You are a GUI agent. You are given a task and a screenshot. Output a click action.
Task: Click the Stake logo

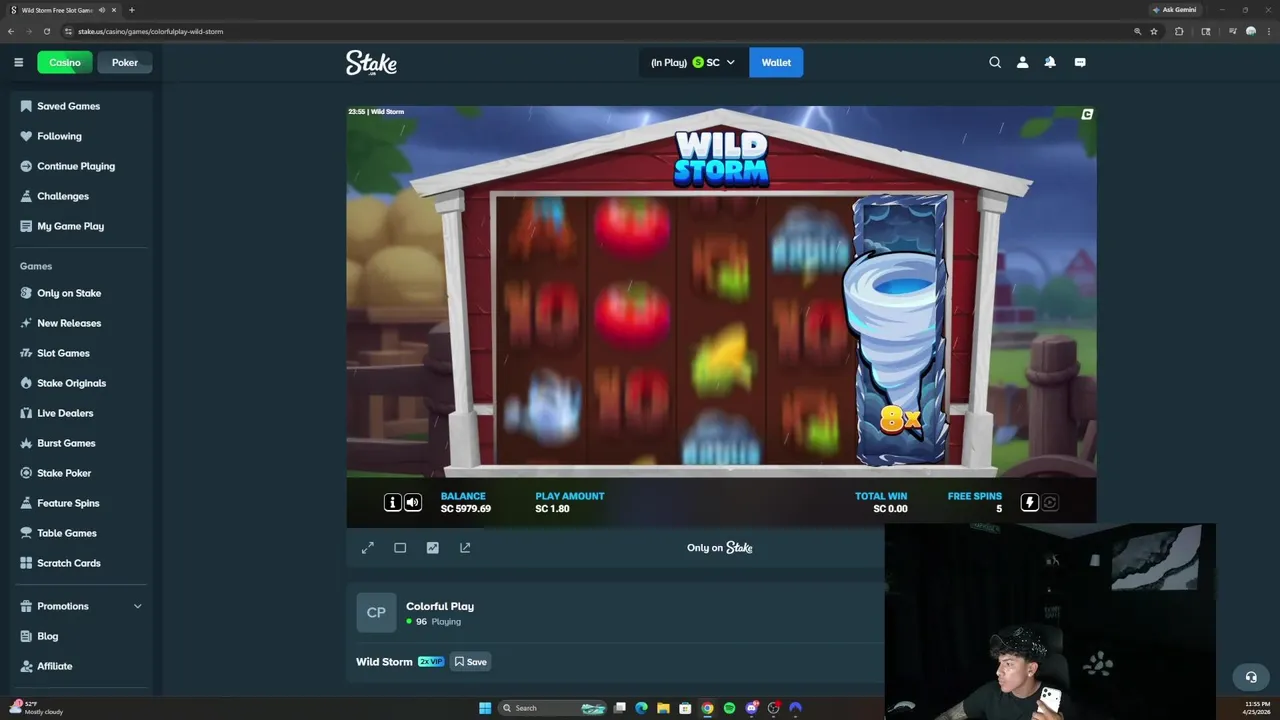371,62
